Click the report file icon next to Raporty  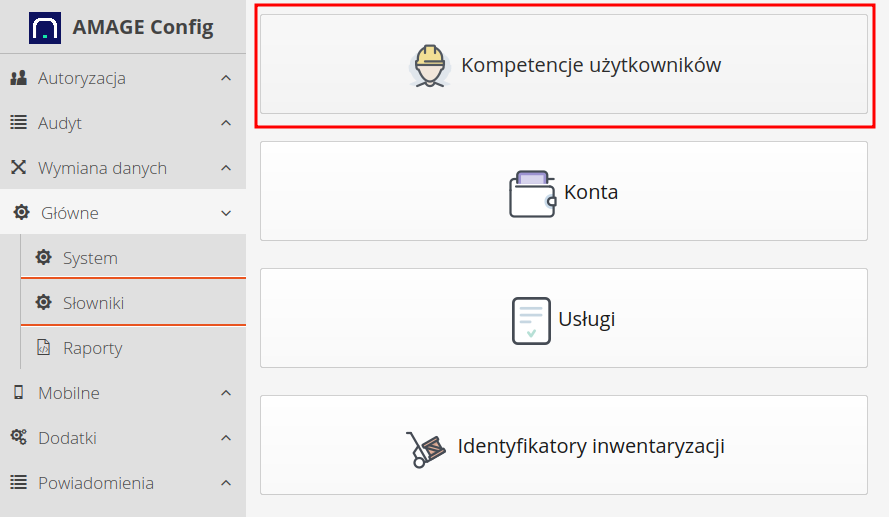(x=43, y=348)
